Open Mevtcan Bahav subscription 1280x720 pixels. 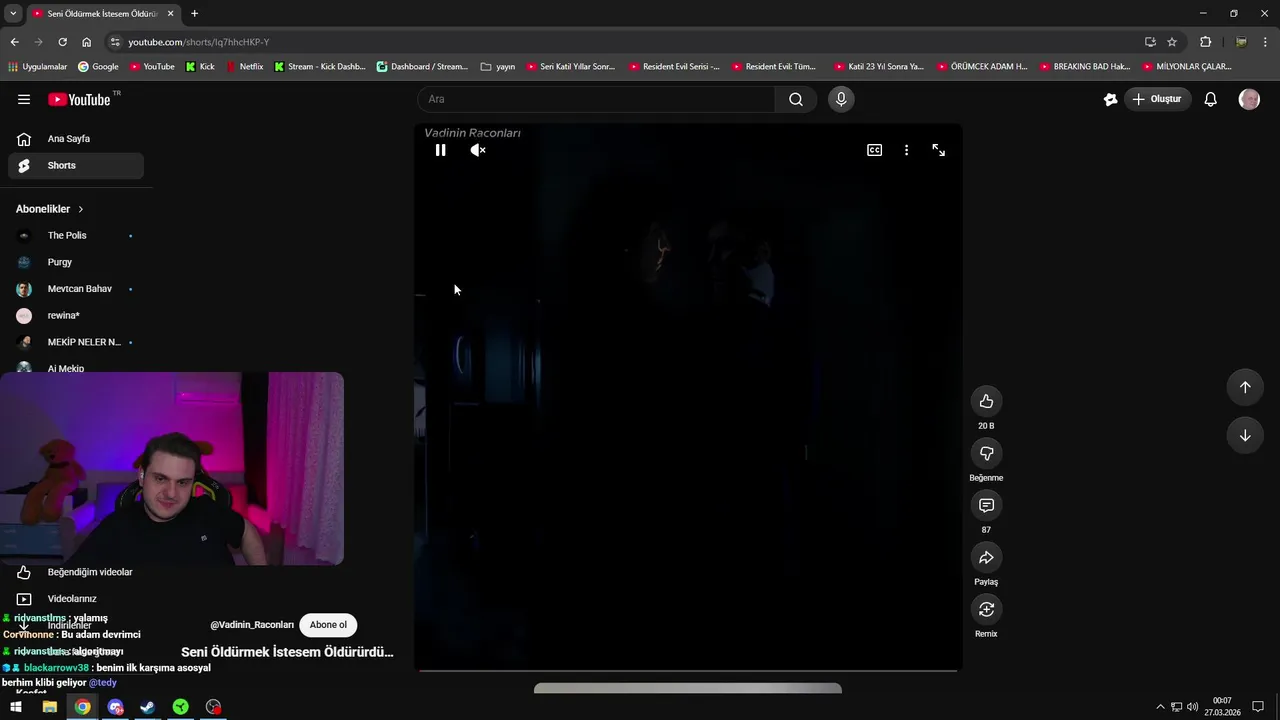[76, 289]
